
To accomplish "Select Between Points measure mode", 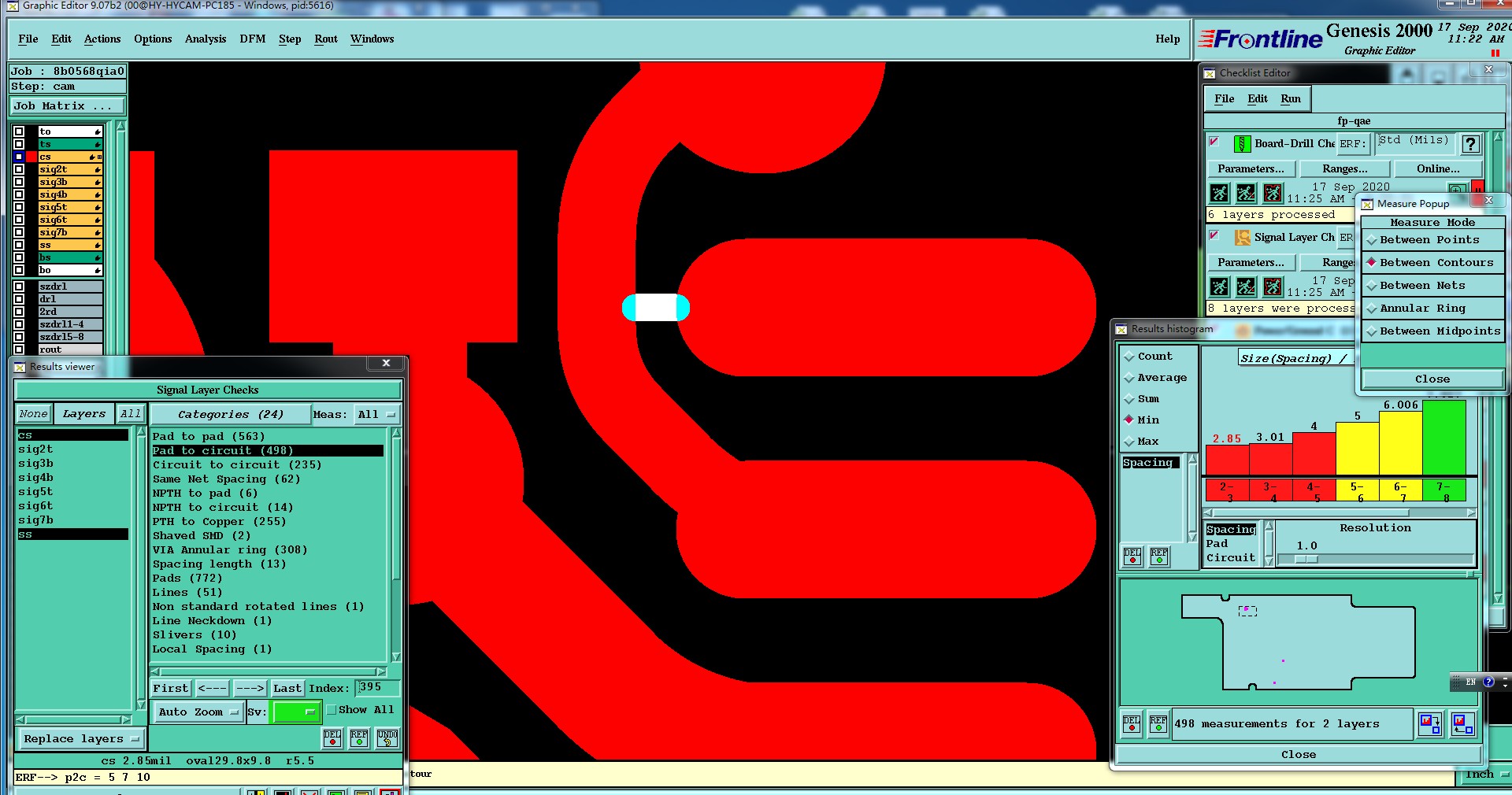I will click(1432, 240).
